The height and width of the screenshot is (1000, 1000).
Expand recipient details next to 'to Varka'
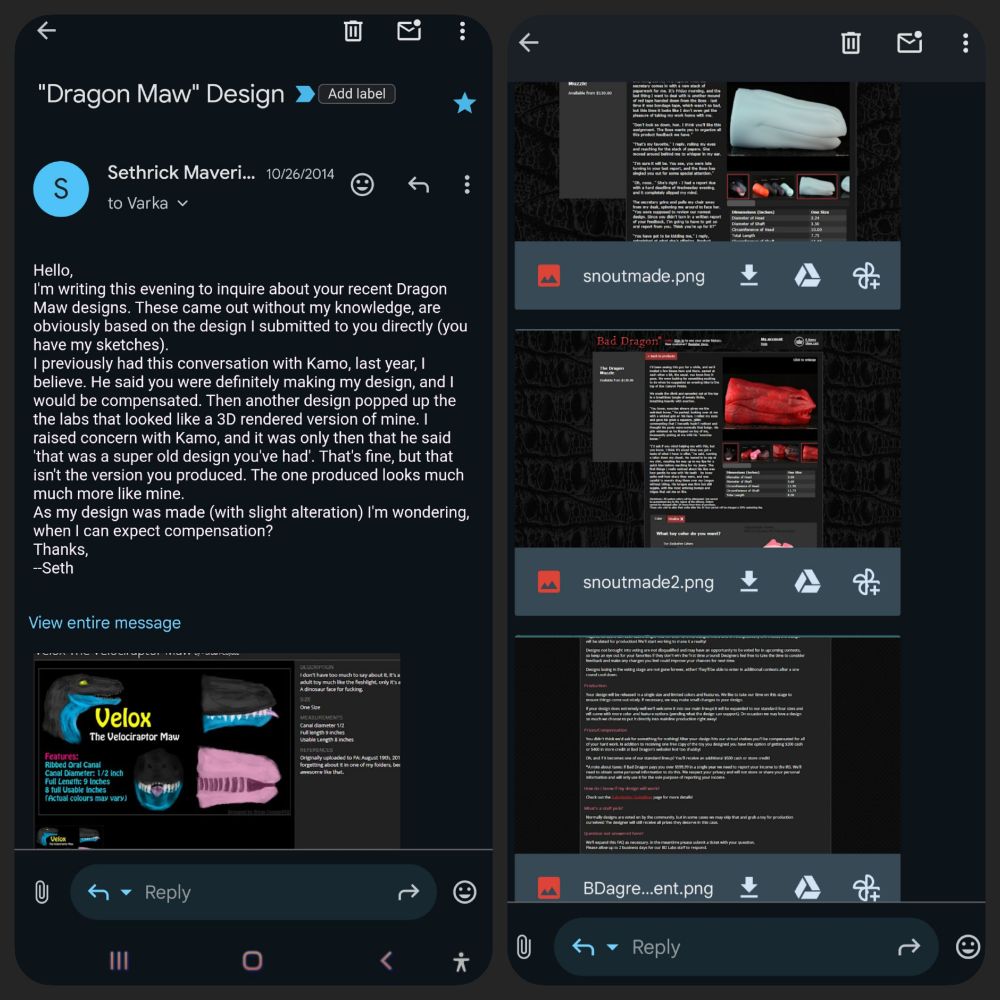click(182, 203)
